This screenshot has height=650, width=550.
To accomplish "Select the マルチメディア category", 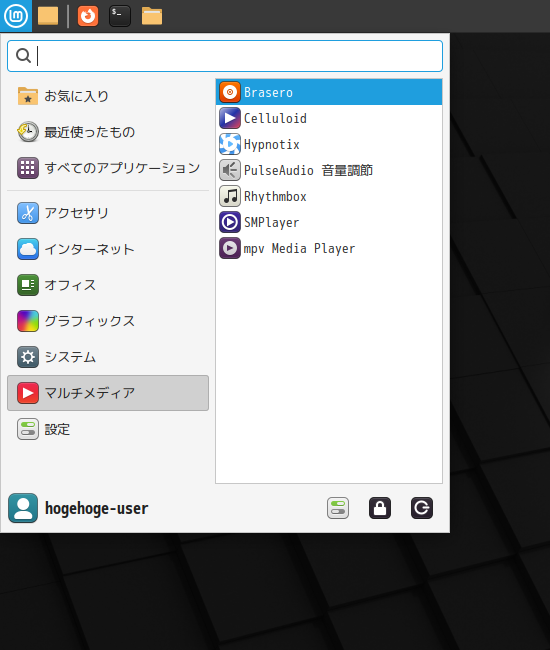I will tap(108, 393).
